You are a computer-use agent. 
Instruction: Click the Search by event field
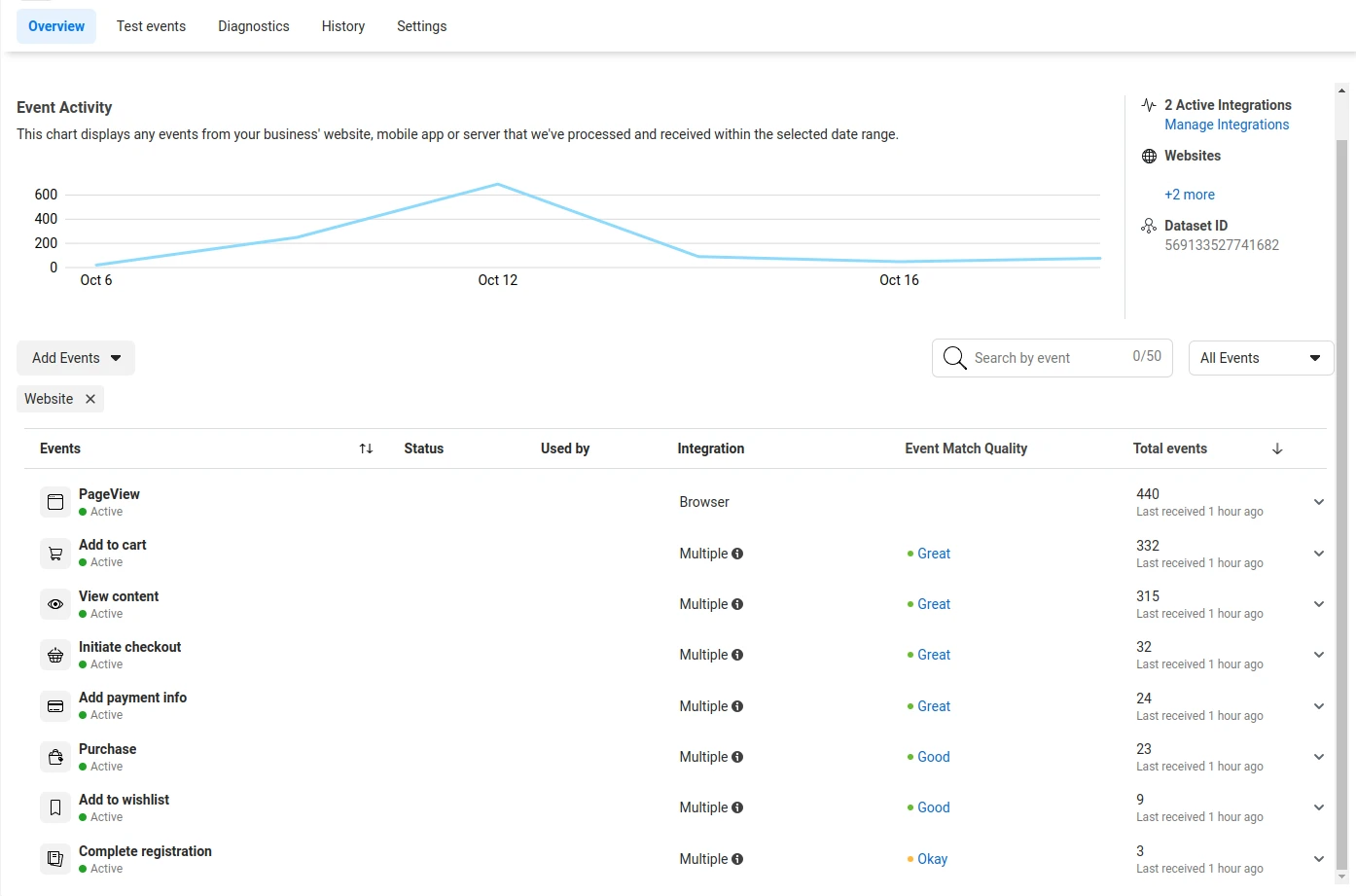point(1046,358)
